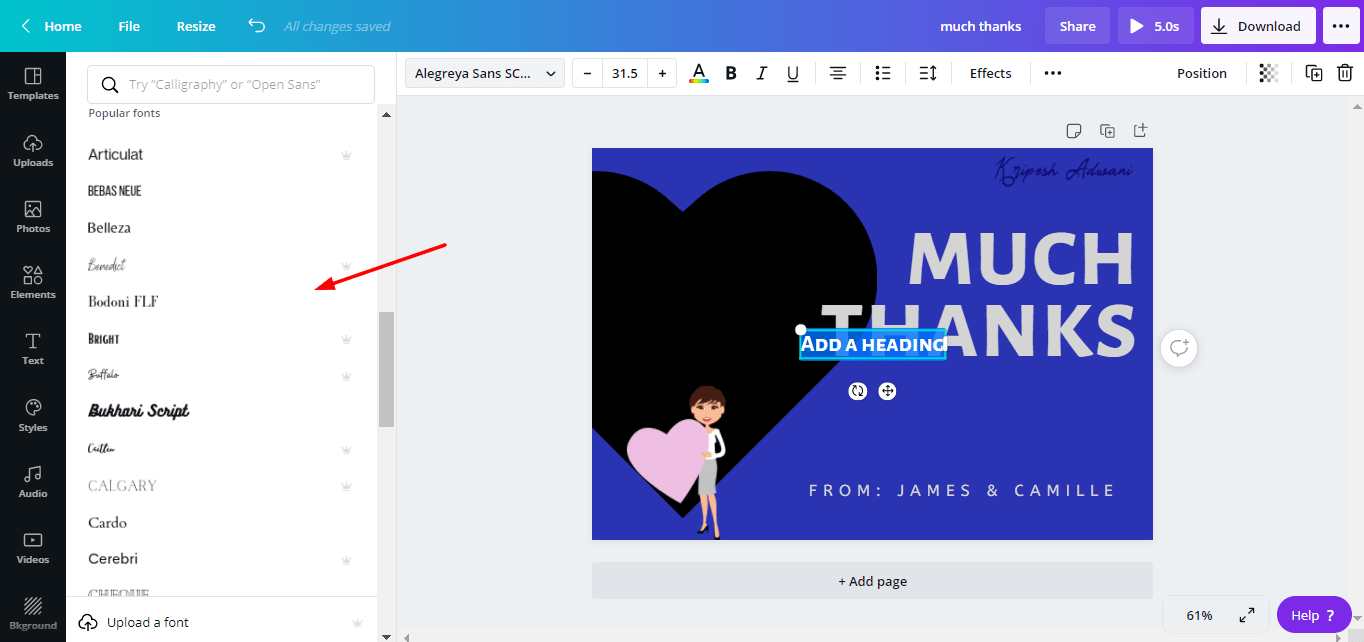Click the Download button
This screenshot has height=642, width=1364.
1257,26
